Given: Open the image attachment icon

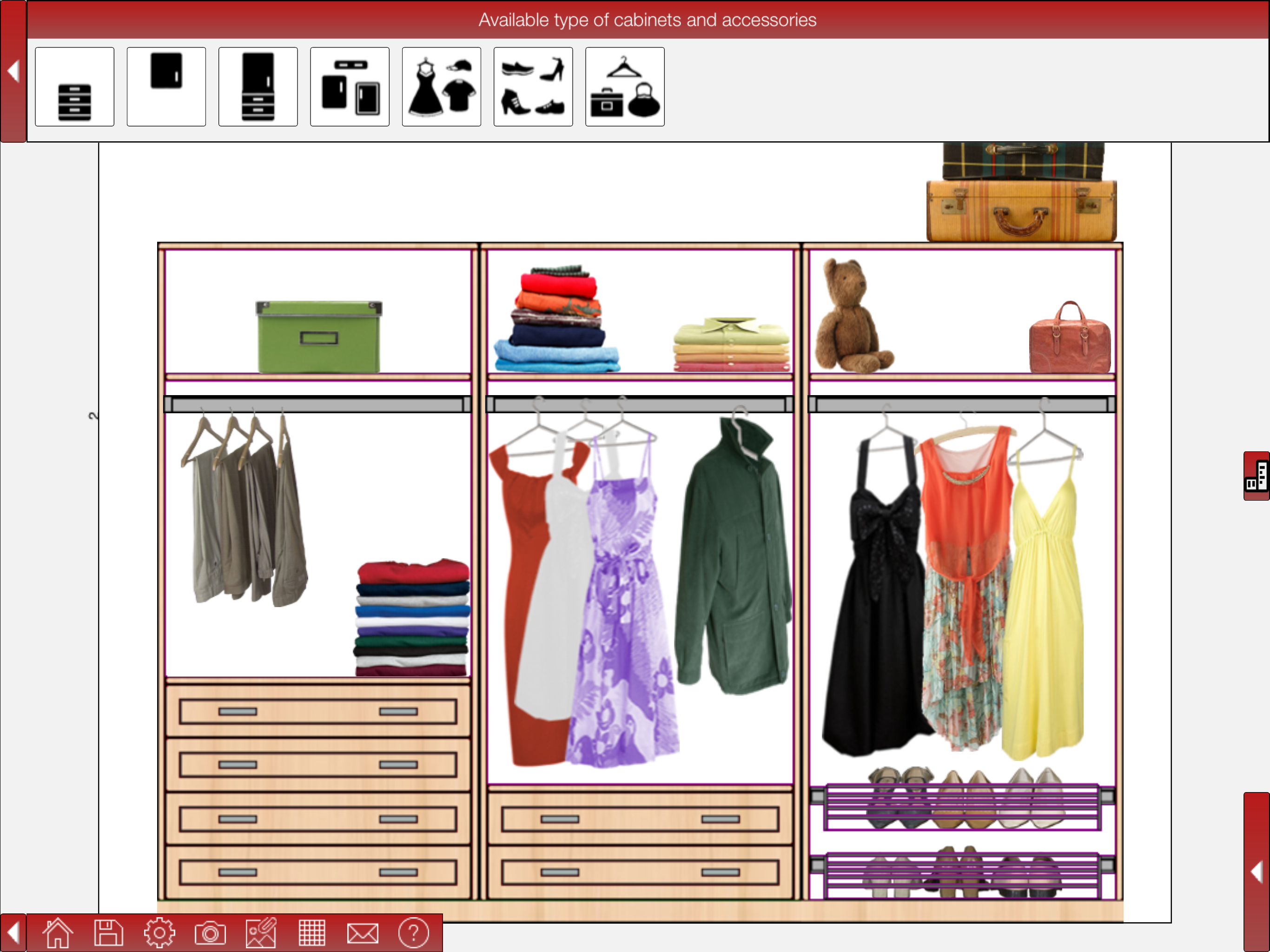Looking at the screenshot, I should 261,933.
